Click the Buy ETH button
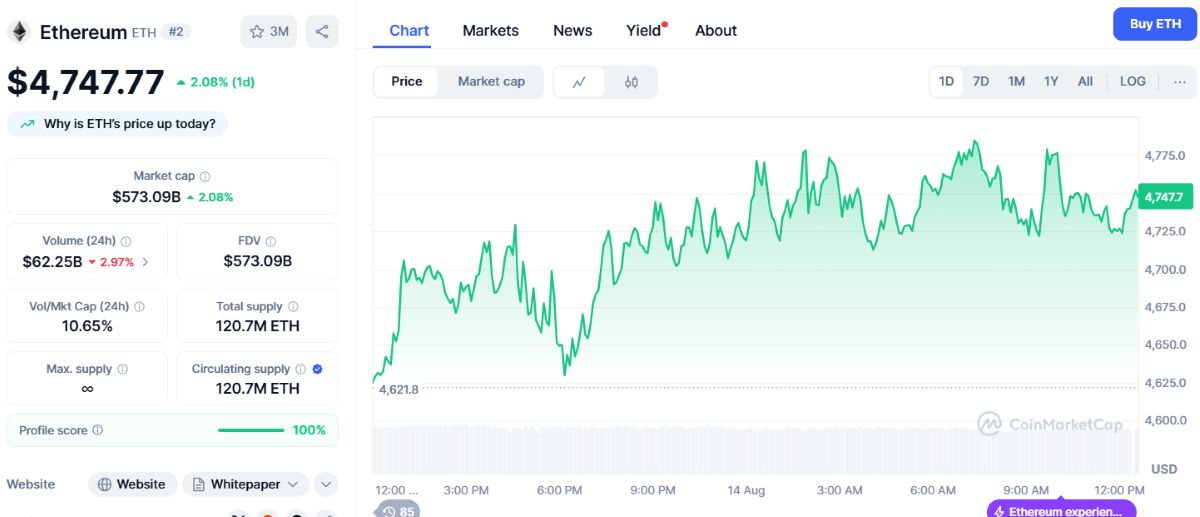This screenshot has height=517, width=1200. coord(1155,24)
